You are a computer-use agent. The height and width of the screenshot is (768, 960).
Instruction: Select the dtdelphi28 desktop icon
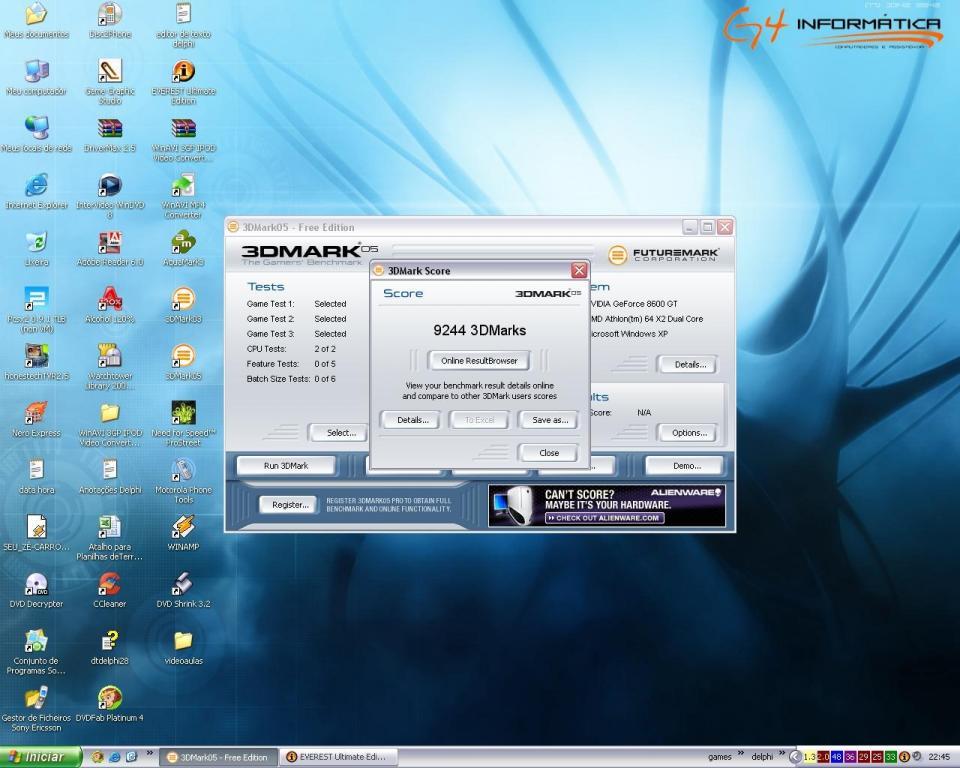tap(110, 647)
